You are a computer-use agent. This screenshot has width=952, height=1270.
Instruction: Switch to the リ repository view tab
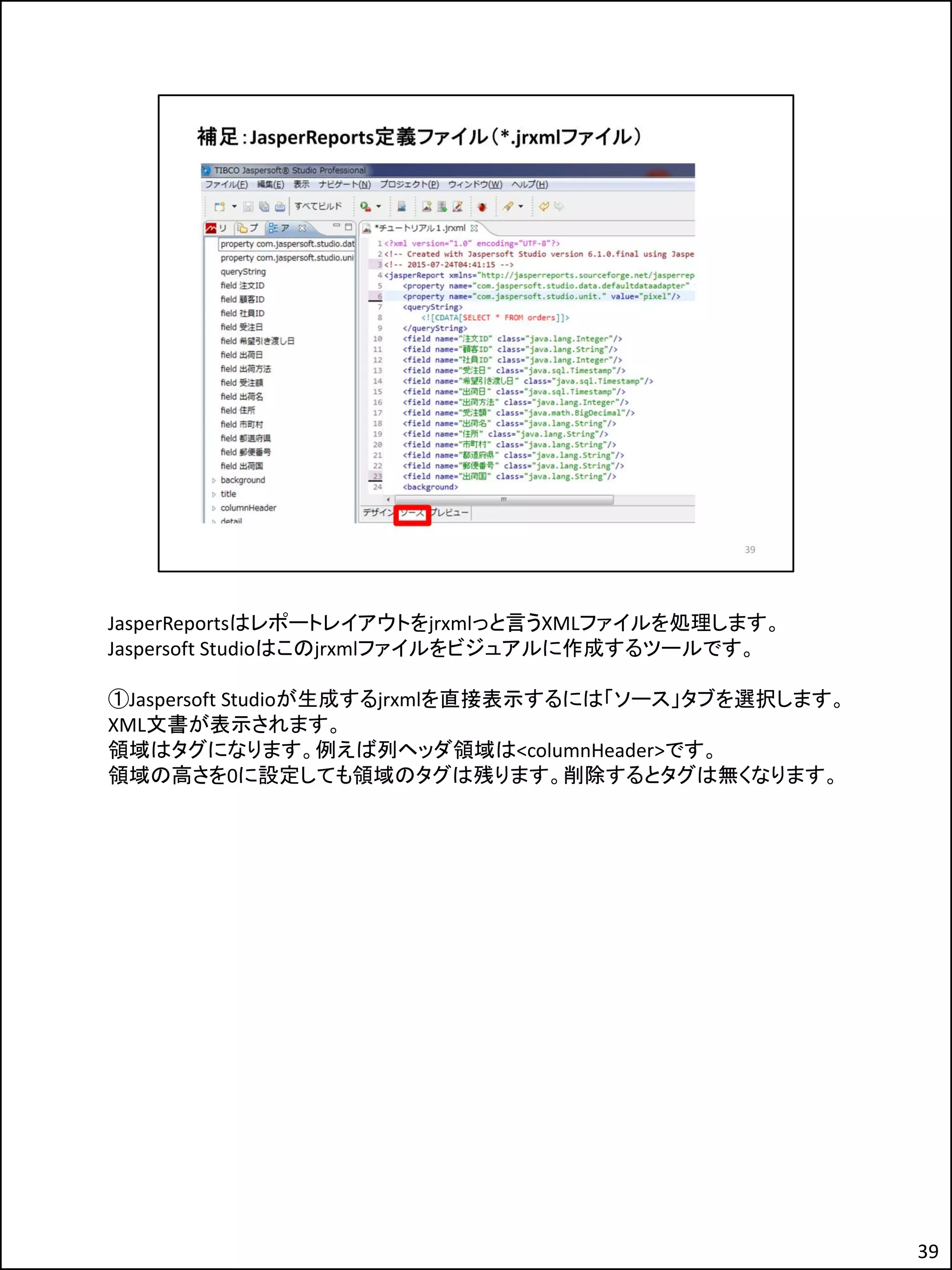point(217,228)
